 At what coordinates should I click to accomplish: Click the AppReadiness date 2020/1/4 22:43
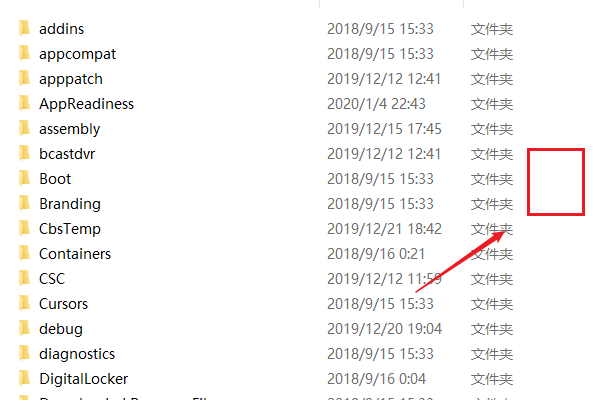(376, 104)
